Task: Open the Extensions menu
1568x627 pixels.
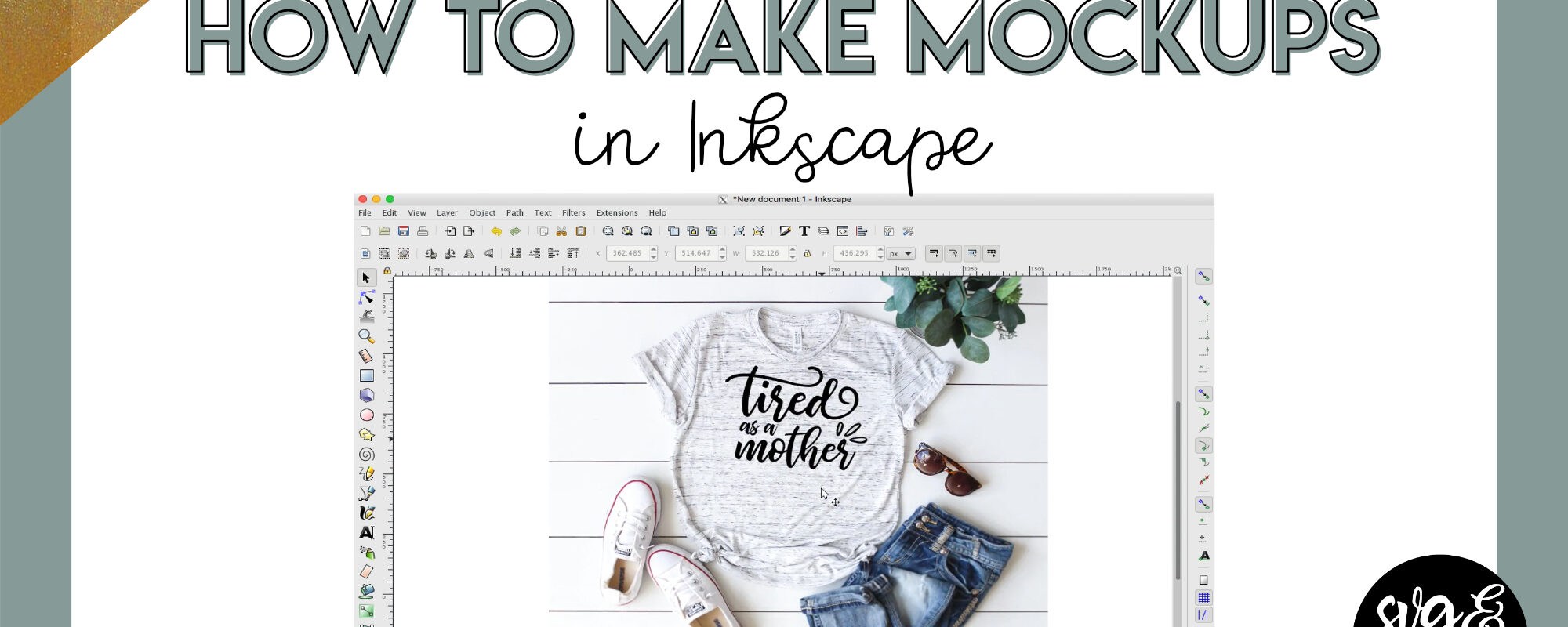Action: coord(617,212)
